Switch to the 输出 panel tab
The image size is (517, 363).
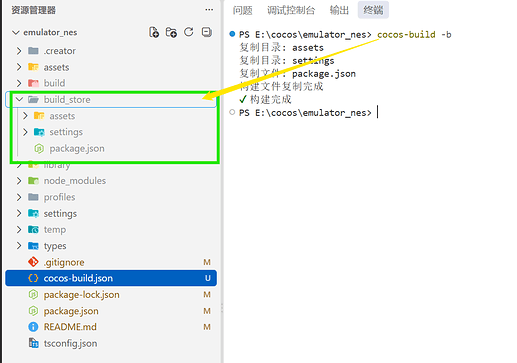(339, 10)
